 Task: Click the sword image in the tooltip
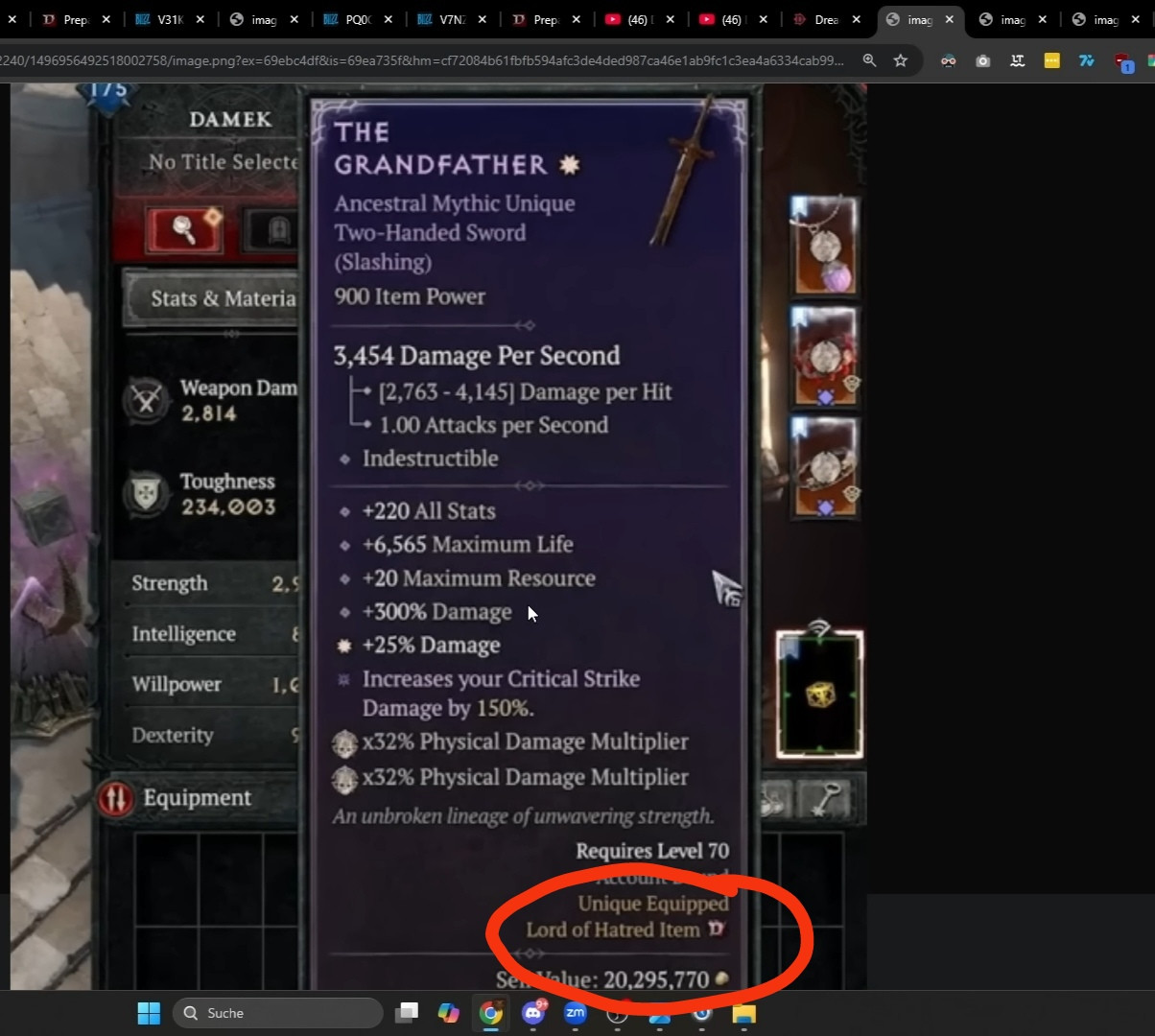tap(682, 171)
